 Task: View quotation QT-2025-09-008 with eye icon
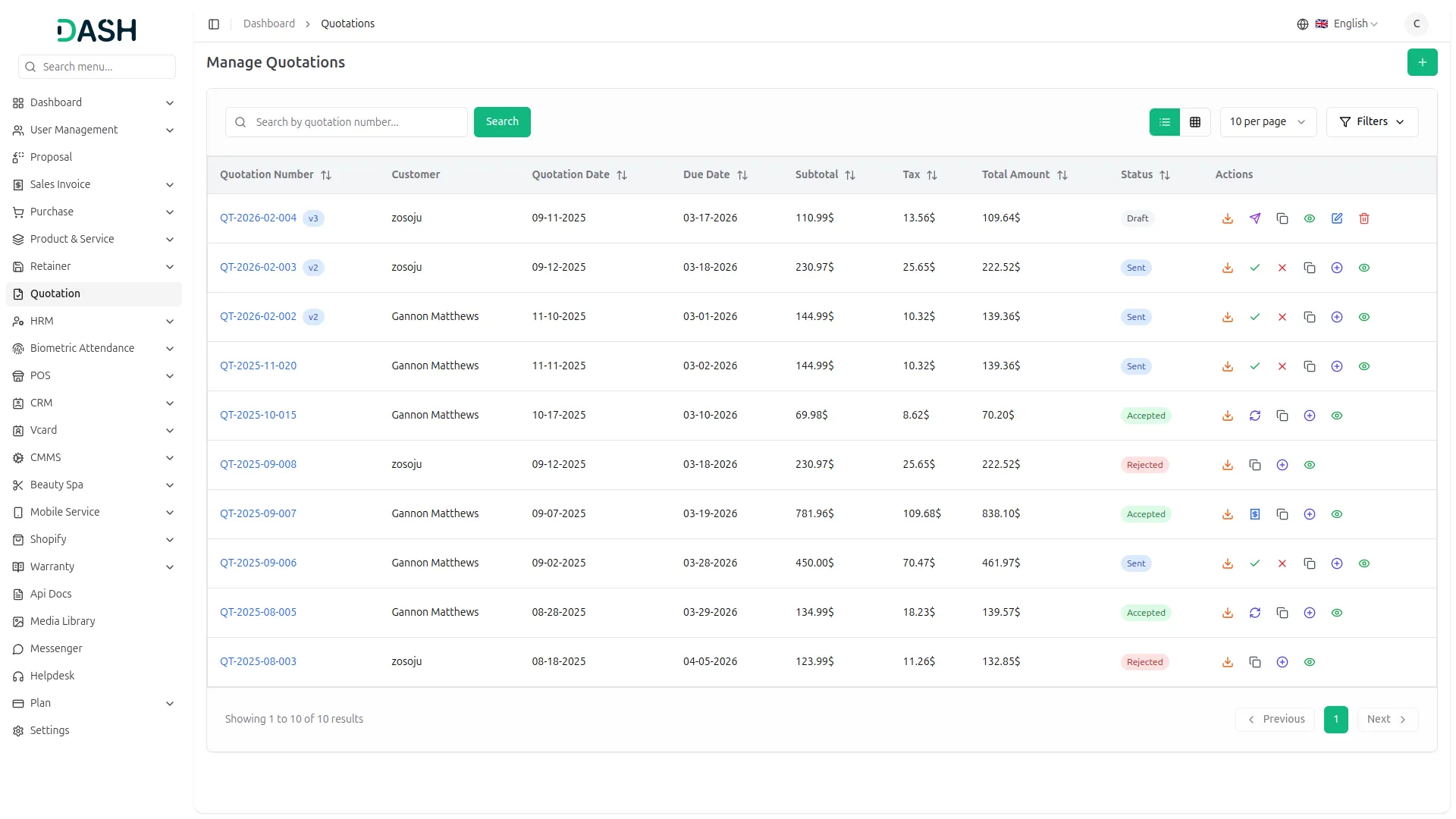click(x=1309, y=465)
